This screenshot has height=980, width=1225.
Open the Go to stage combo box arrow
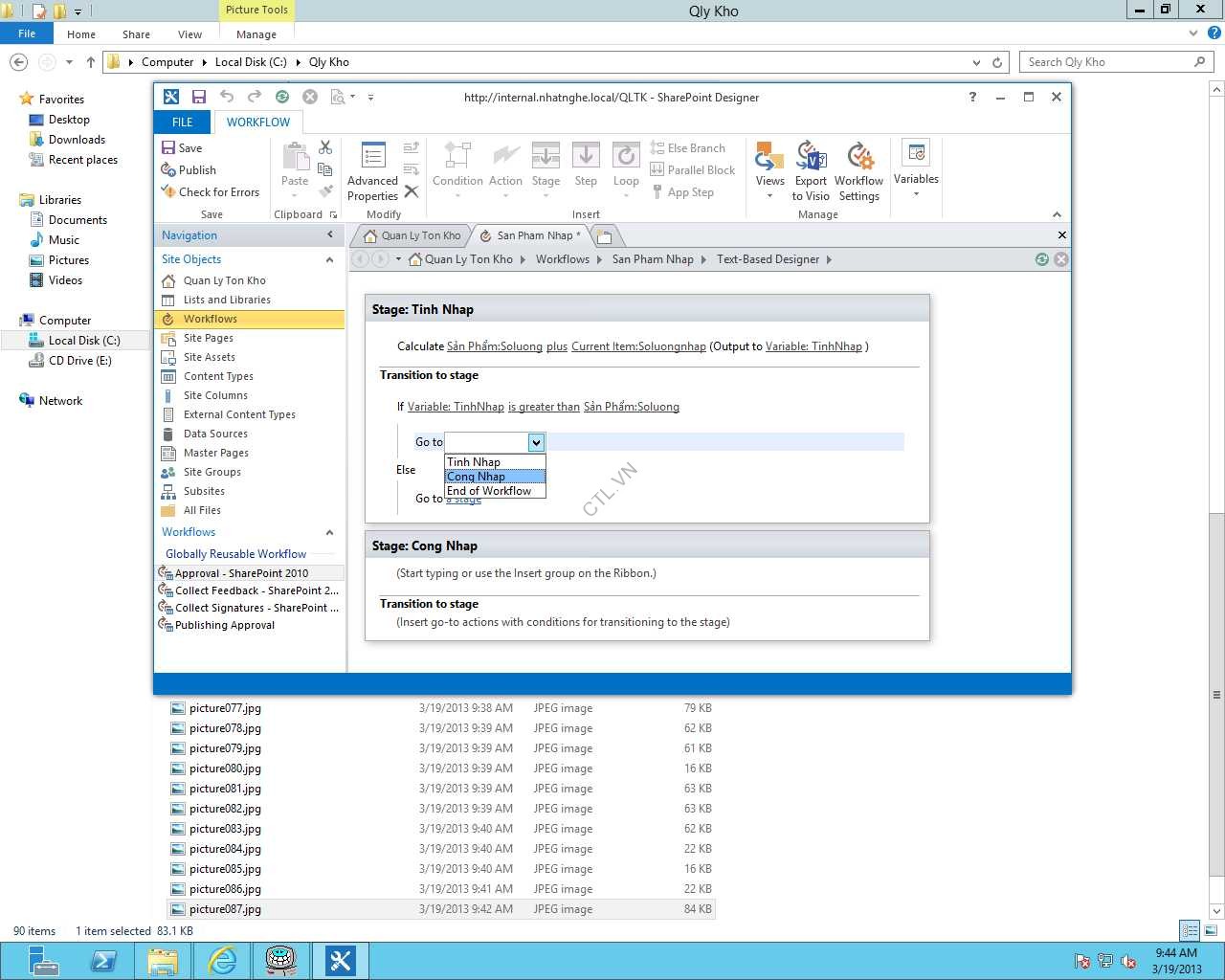[x=536, y=442]
